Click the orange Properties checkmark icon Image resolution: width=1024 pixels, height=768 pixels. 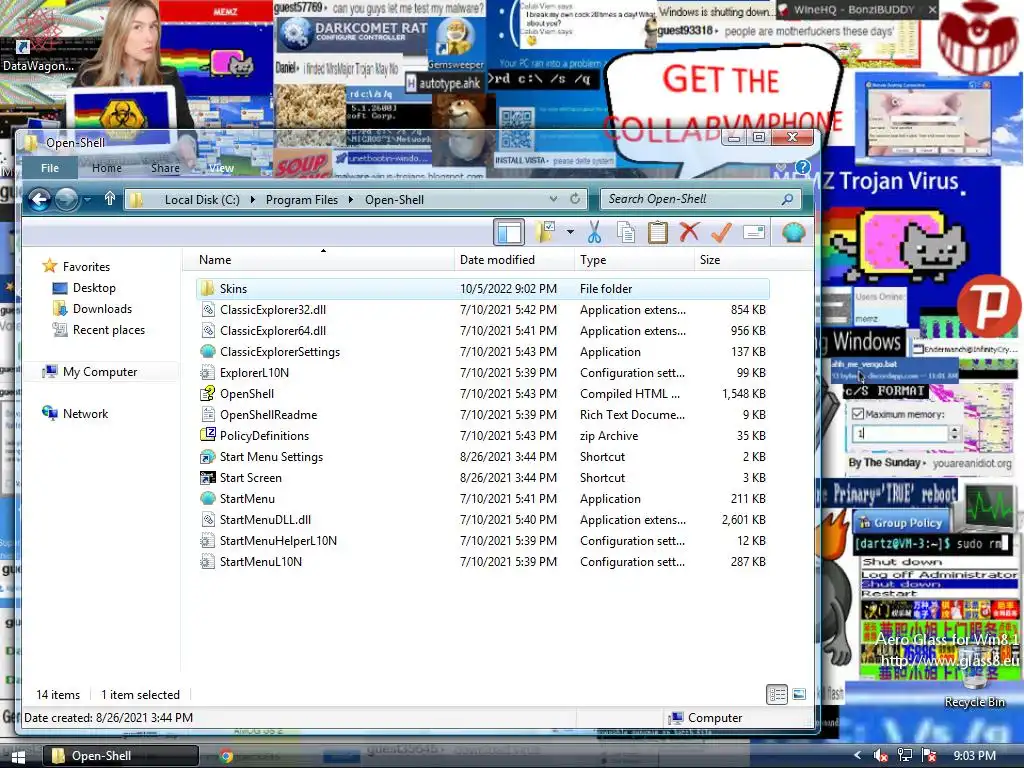tap(721, 232)
